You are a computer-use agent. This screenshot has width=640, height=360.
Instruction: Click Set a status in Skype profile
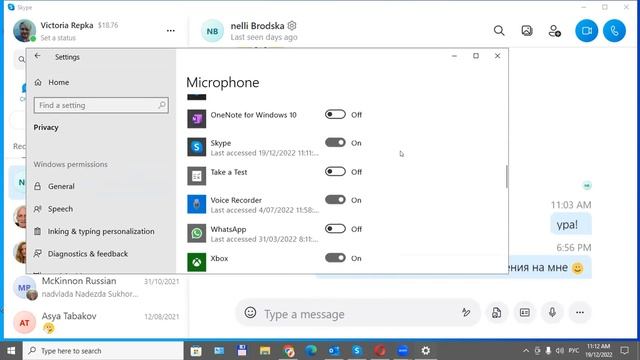pyautogui.click(x=58, y=38)
